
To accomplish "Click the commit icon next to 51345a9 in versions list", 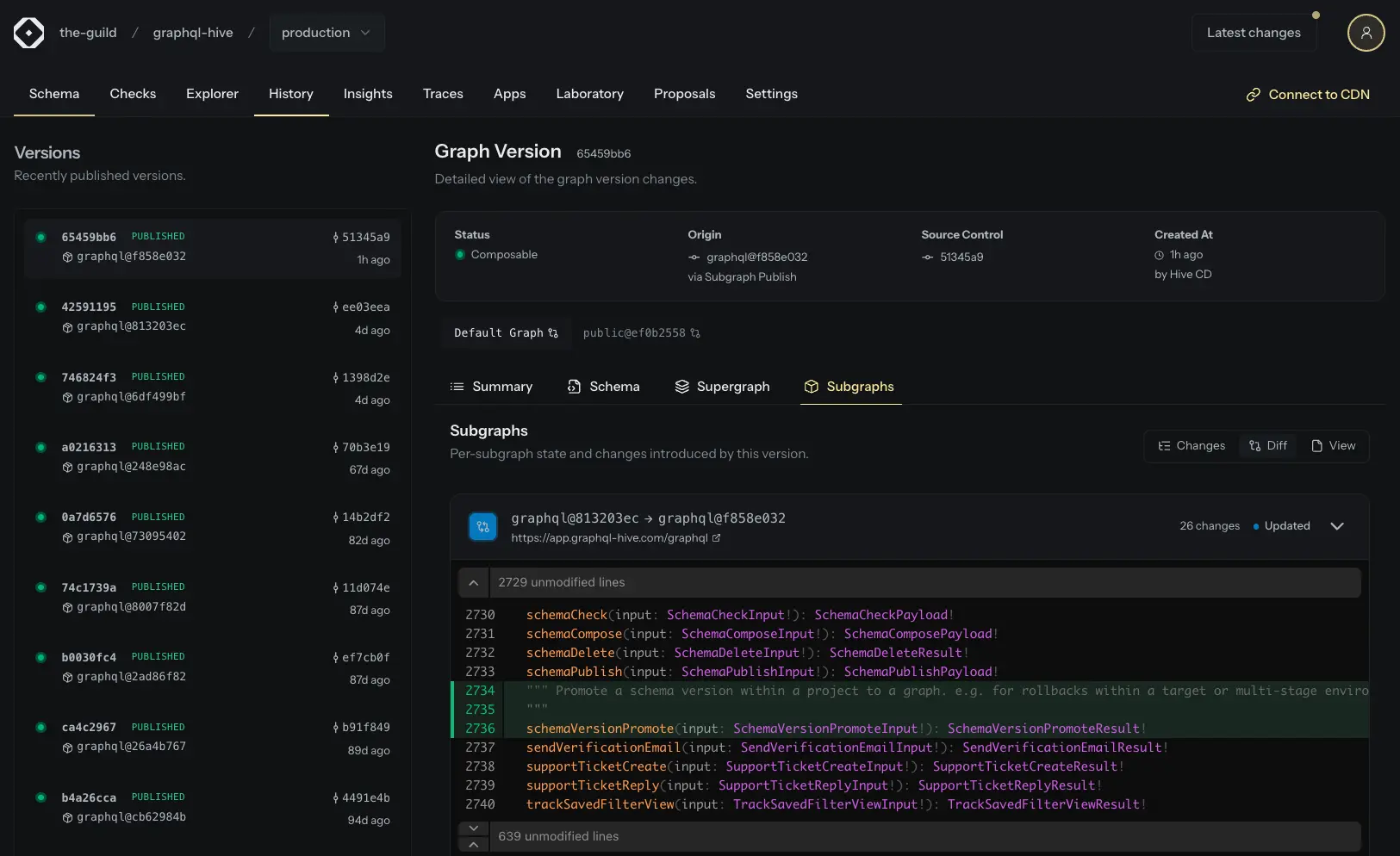I will point(335,238).
